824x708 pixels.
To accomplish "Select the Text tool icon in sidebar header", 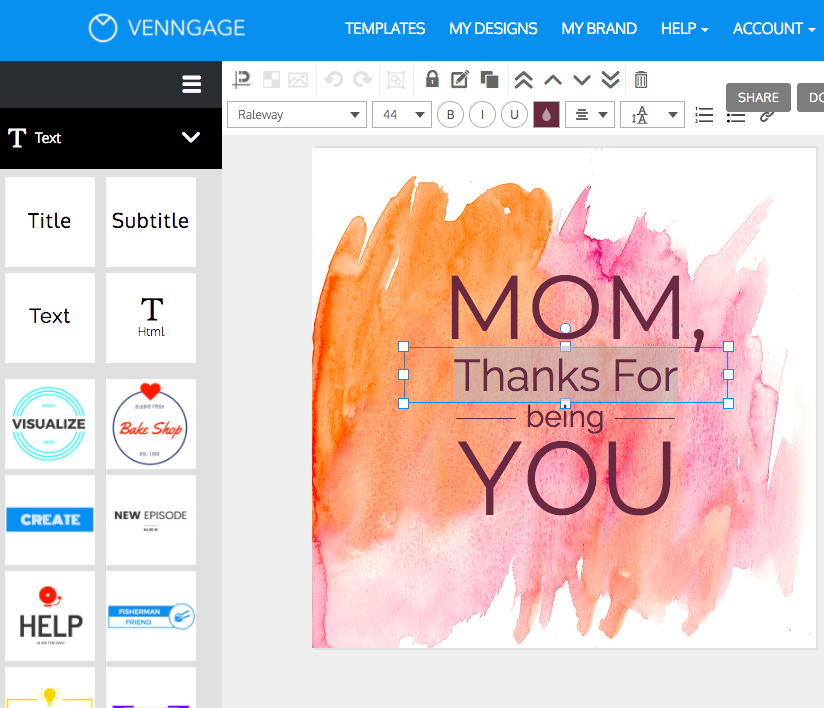I will tap(17, 138).
